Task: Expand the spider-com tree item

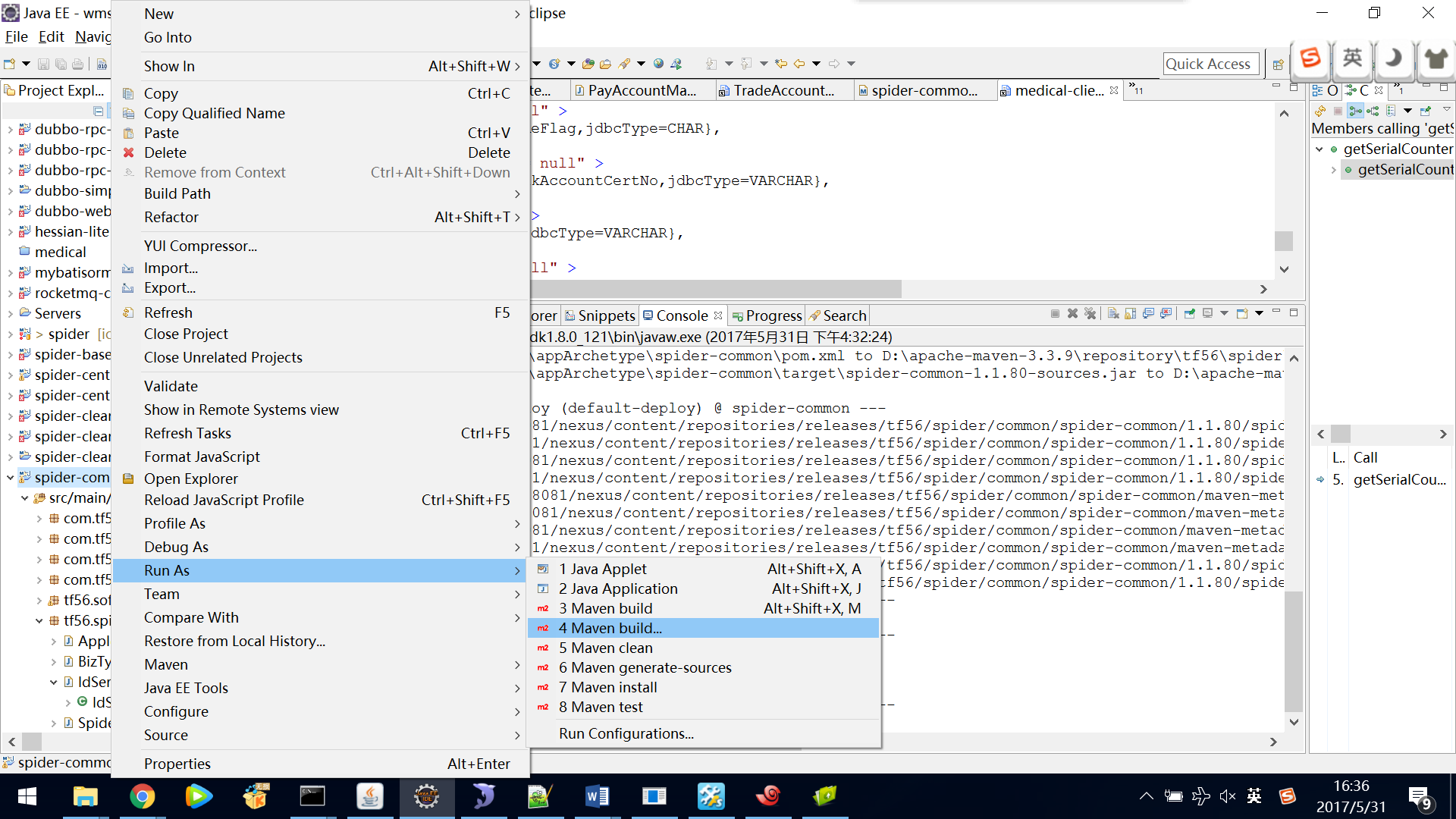Action: tap(10, 477)
